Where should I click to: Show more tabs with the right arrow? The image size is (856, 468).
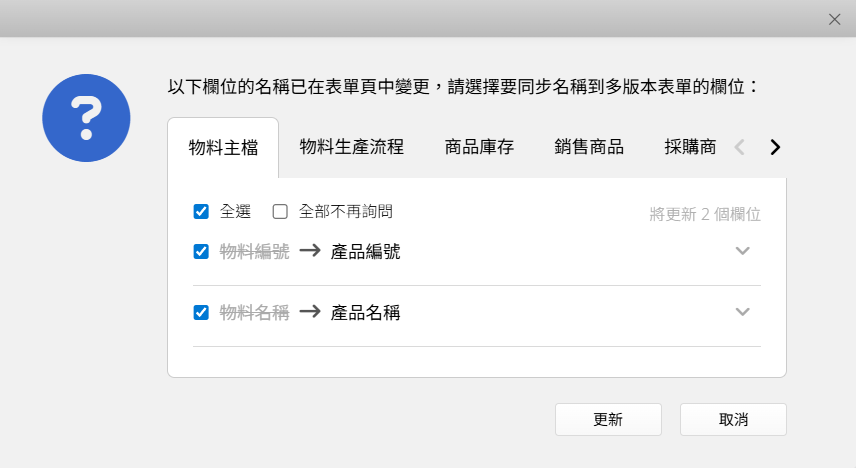(775, 147)
